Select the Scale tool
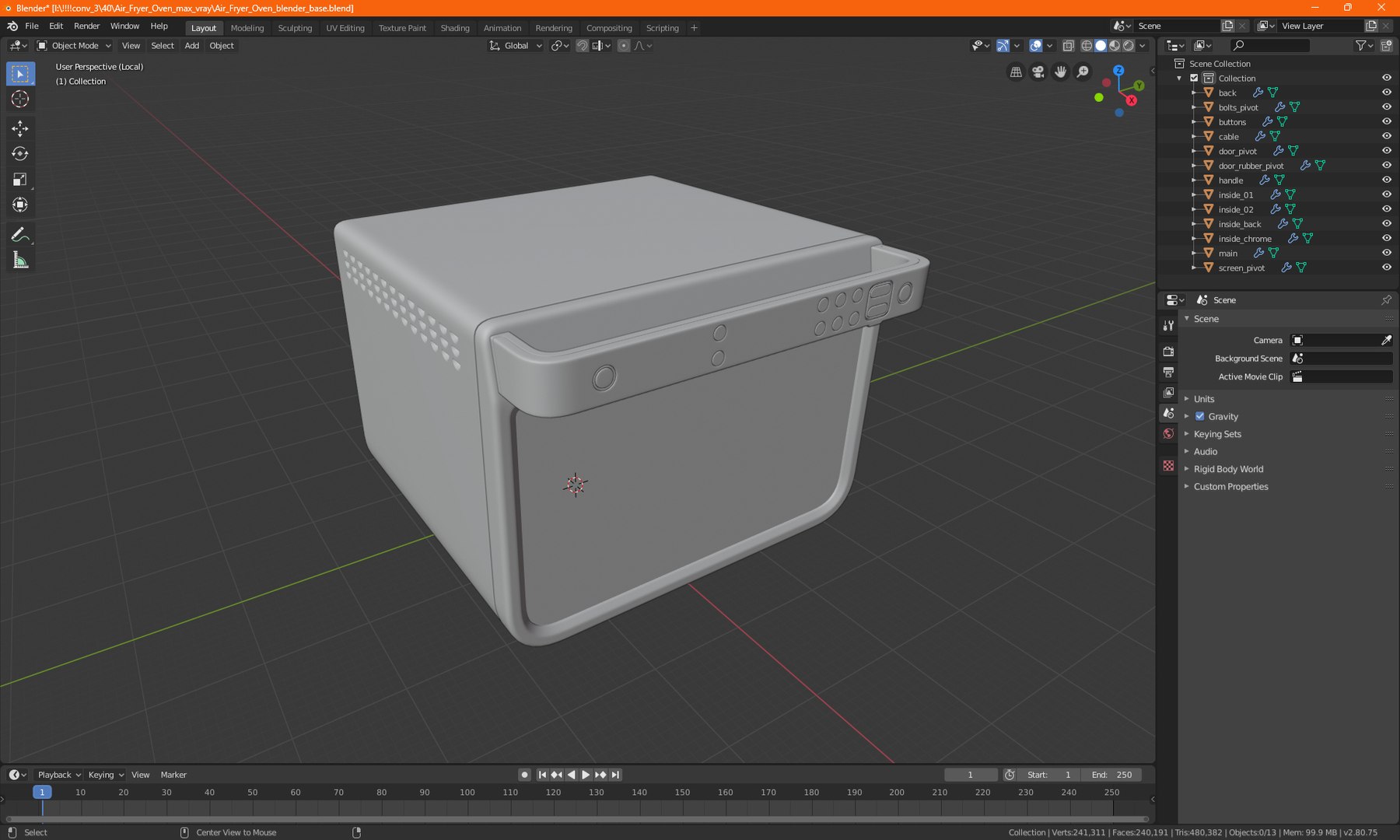 tap(20, 180)
